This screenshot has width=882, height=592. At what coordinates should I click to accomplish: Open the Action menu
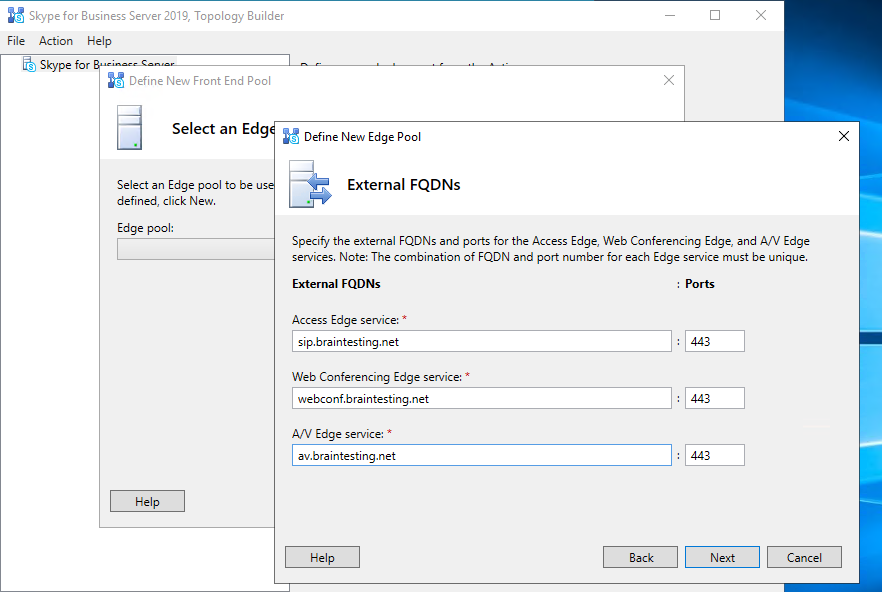56,41
